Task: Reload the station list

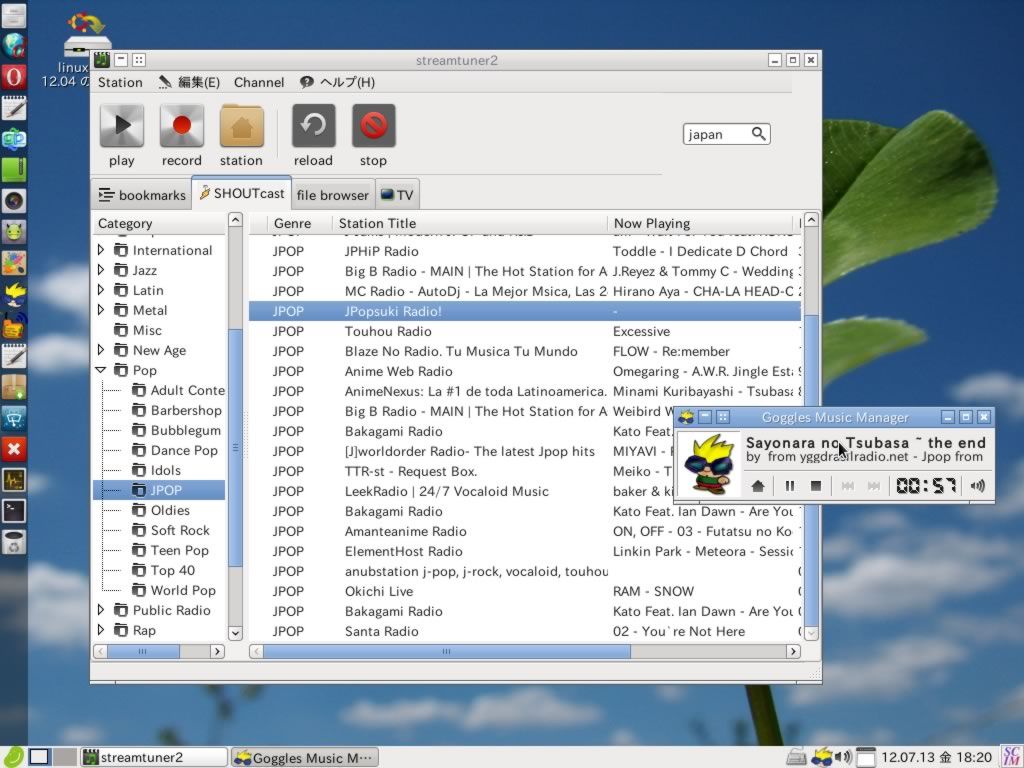Action: click(313, 136)
